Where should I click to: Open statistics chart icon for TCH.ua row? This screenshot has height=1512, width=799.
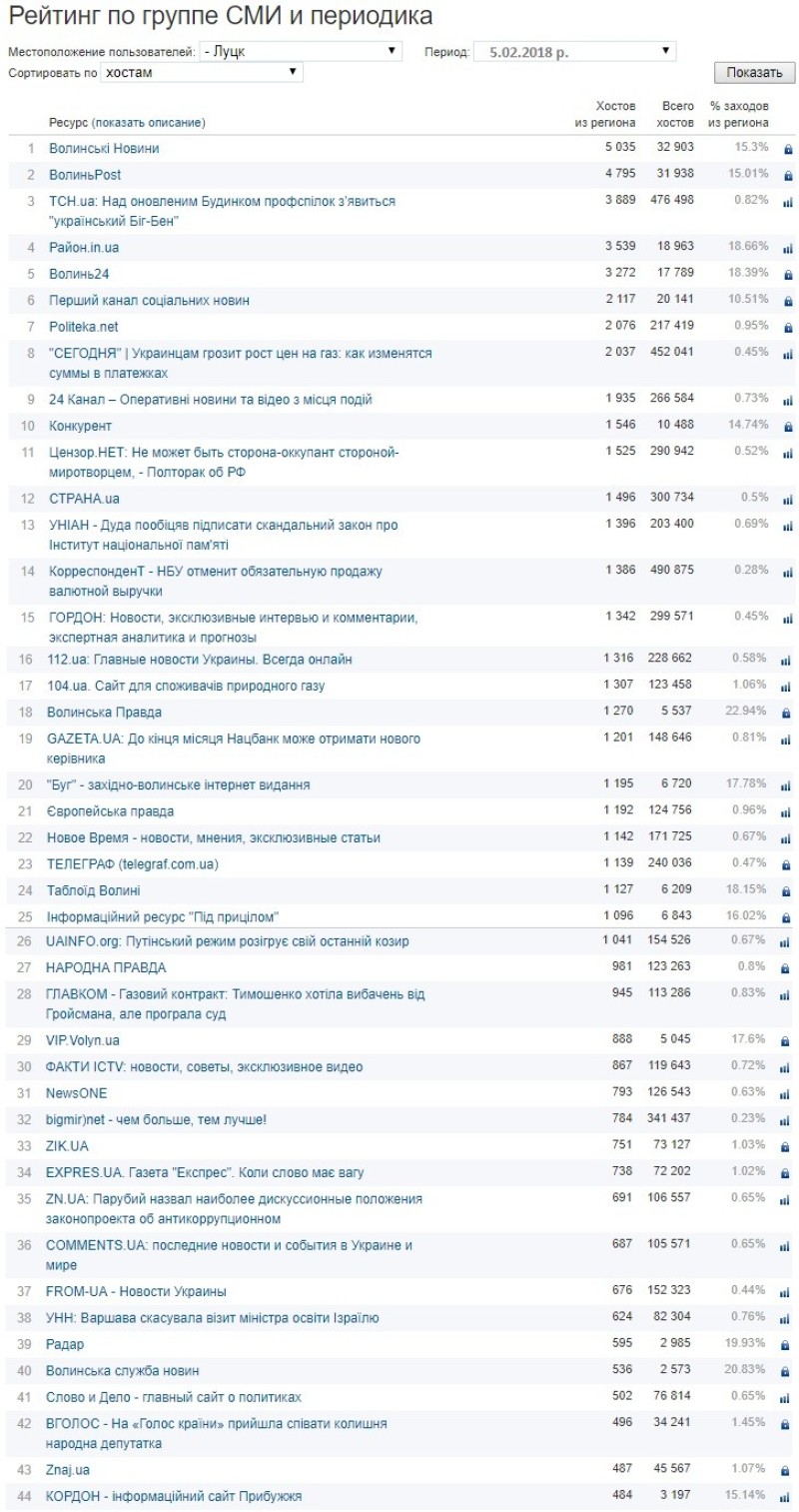pos(787,202)
